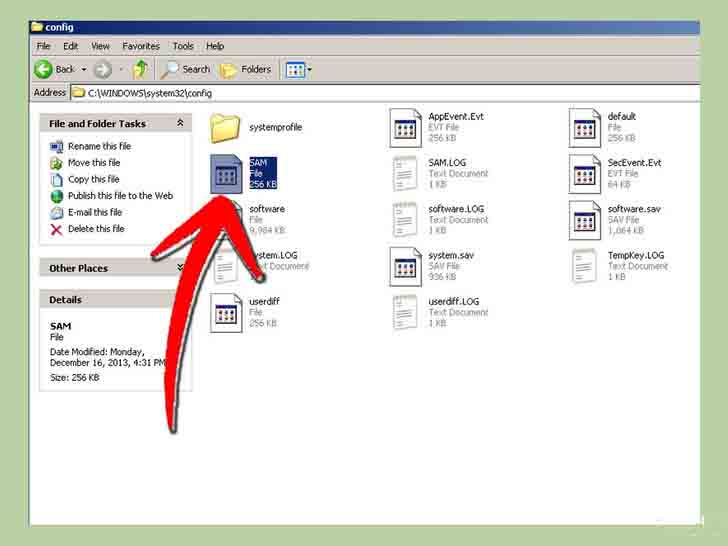
Task: Select the SAM file icon
Action: pyautogui.click(x=226, y=174)
